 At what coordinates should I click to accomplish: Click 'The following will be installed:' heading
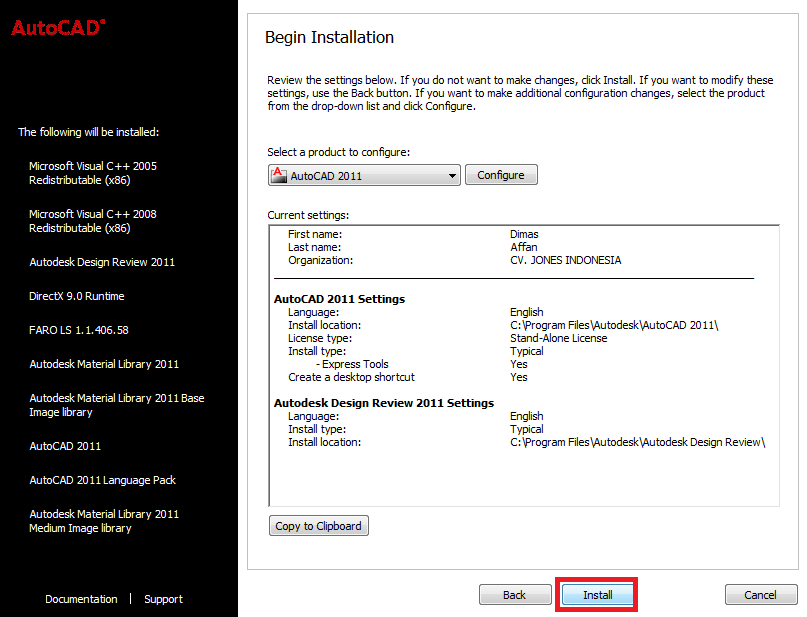89,132
